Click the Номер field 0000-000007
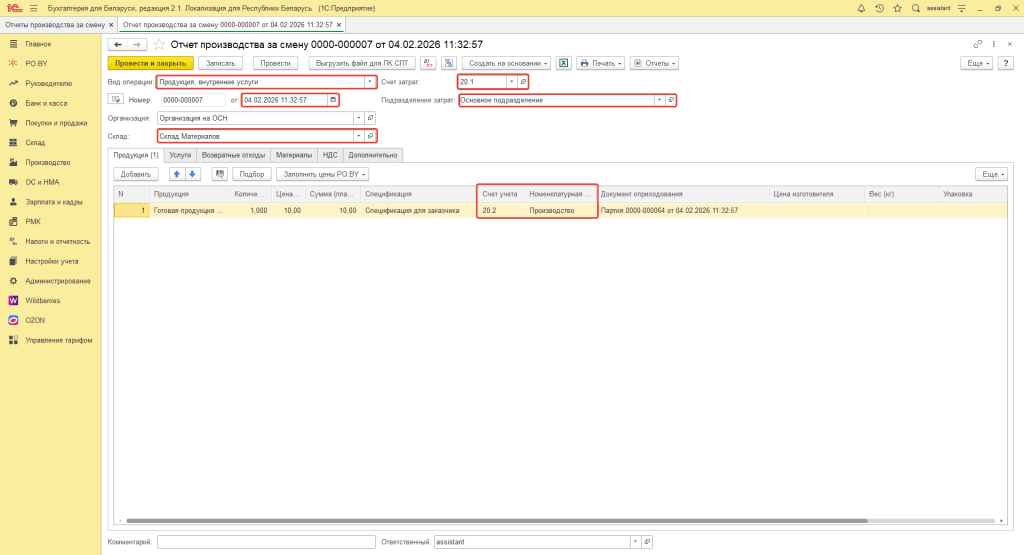Image resolution: width=1024 pixels, height=555 pixels. 193,100
